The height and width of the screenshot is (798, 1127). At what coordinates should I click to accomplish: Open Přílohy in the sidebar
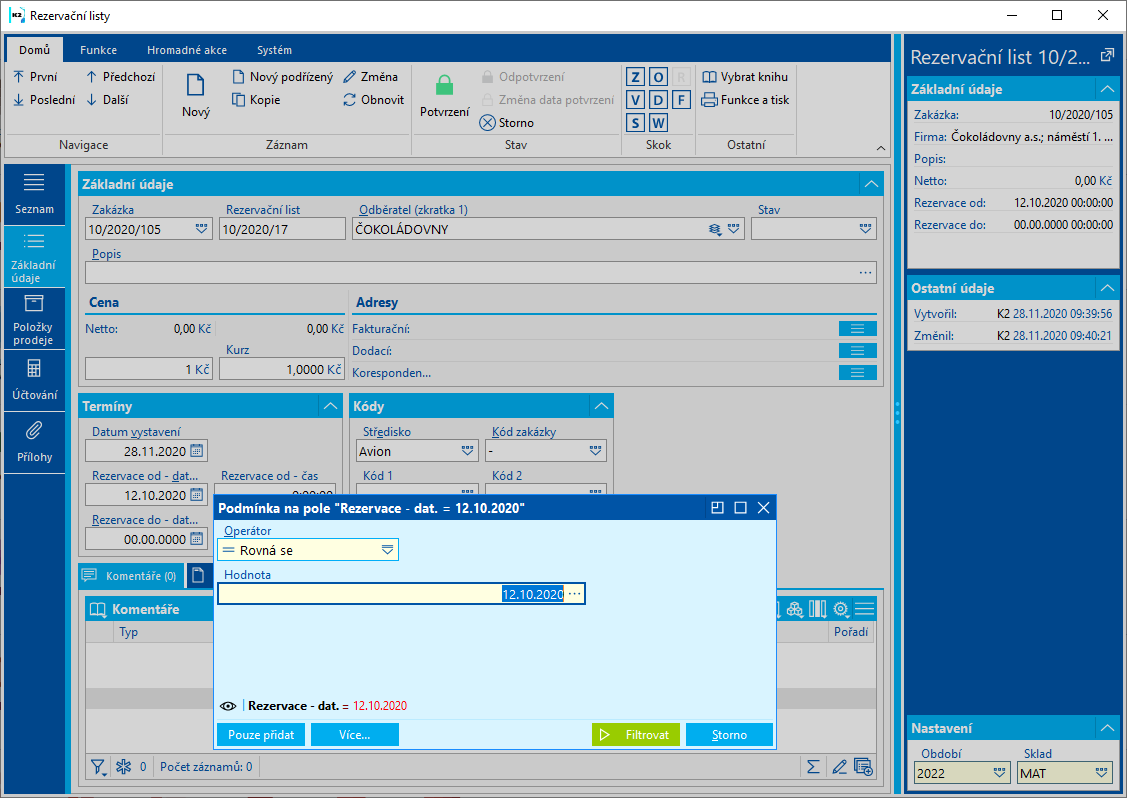[x=34, y=443]
